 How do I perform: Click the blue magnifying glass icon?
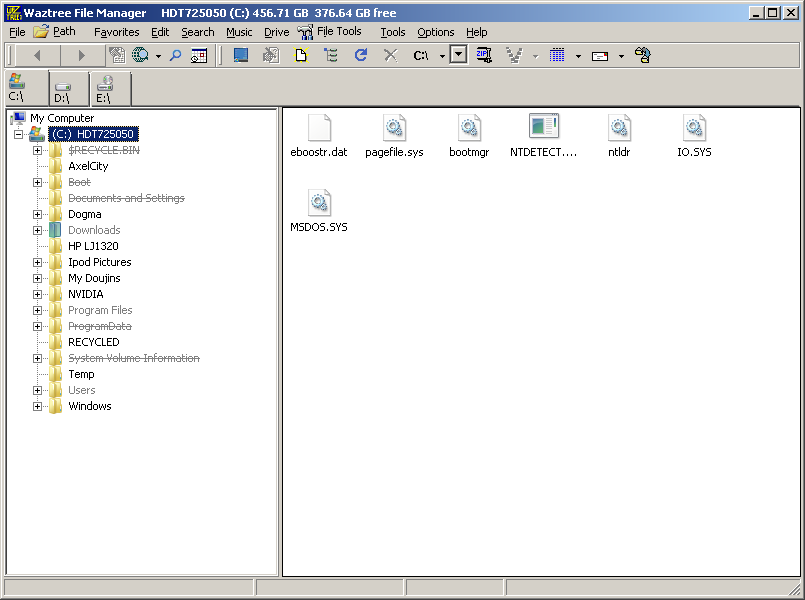tap(176, 55)
